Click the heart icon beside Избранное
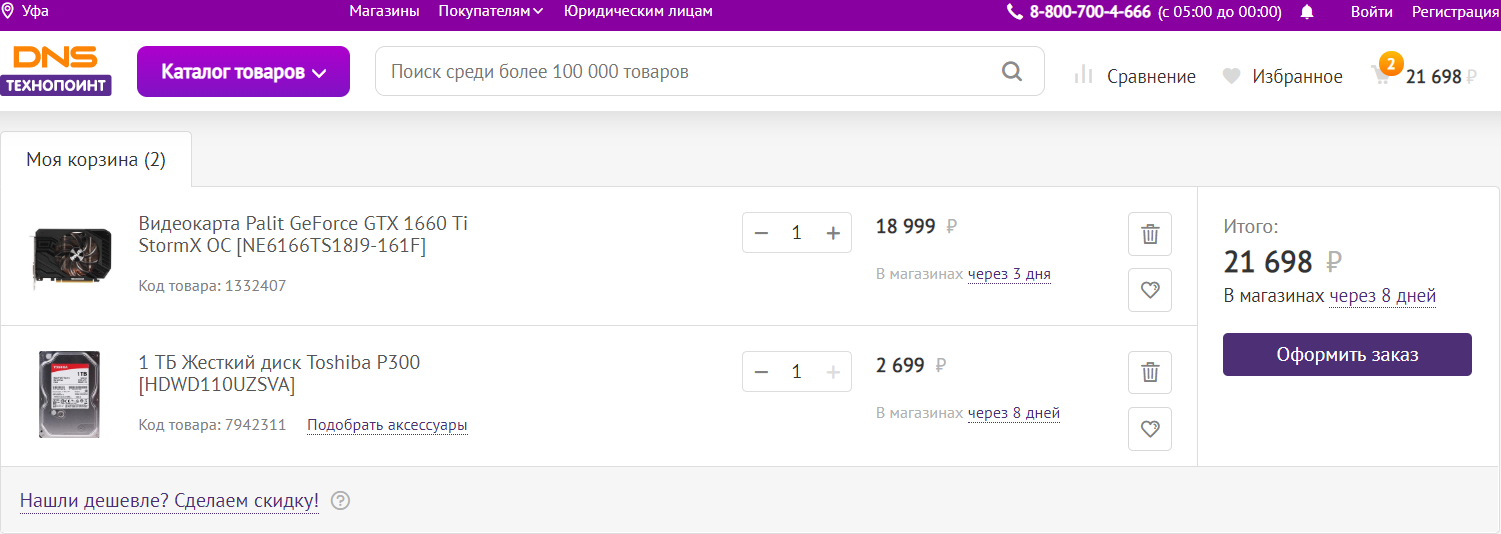 pyautogui.click(x=1232, y=76)
